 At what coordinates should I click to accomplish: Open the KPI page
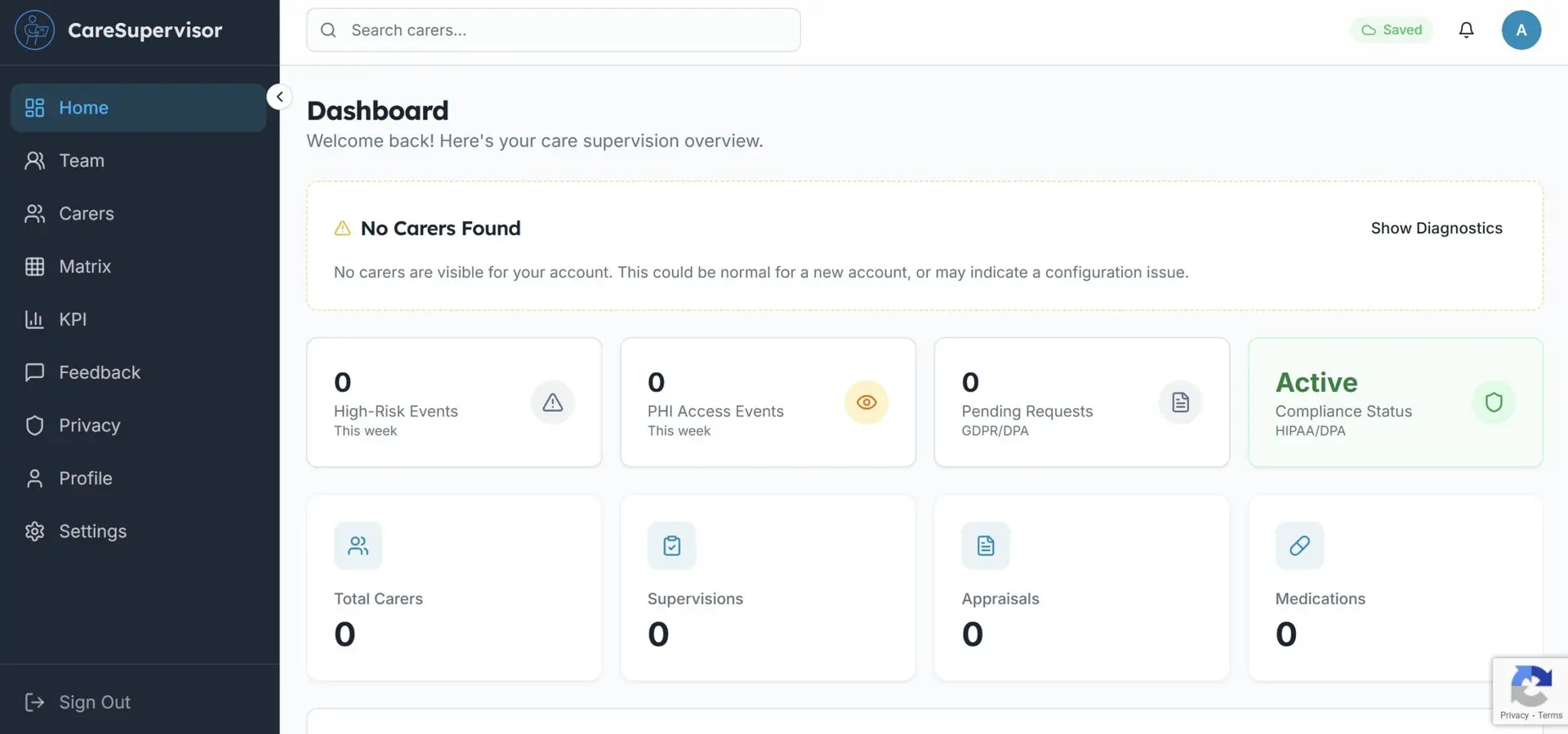point(138,320)
